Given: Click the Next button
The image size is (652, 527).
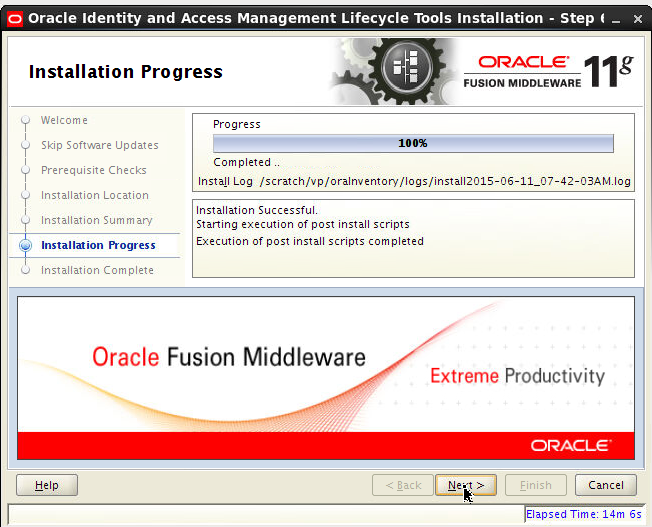Looking at the screenshot, I should 466,485.
